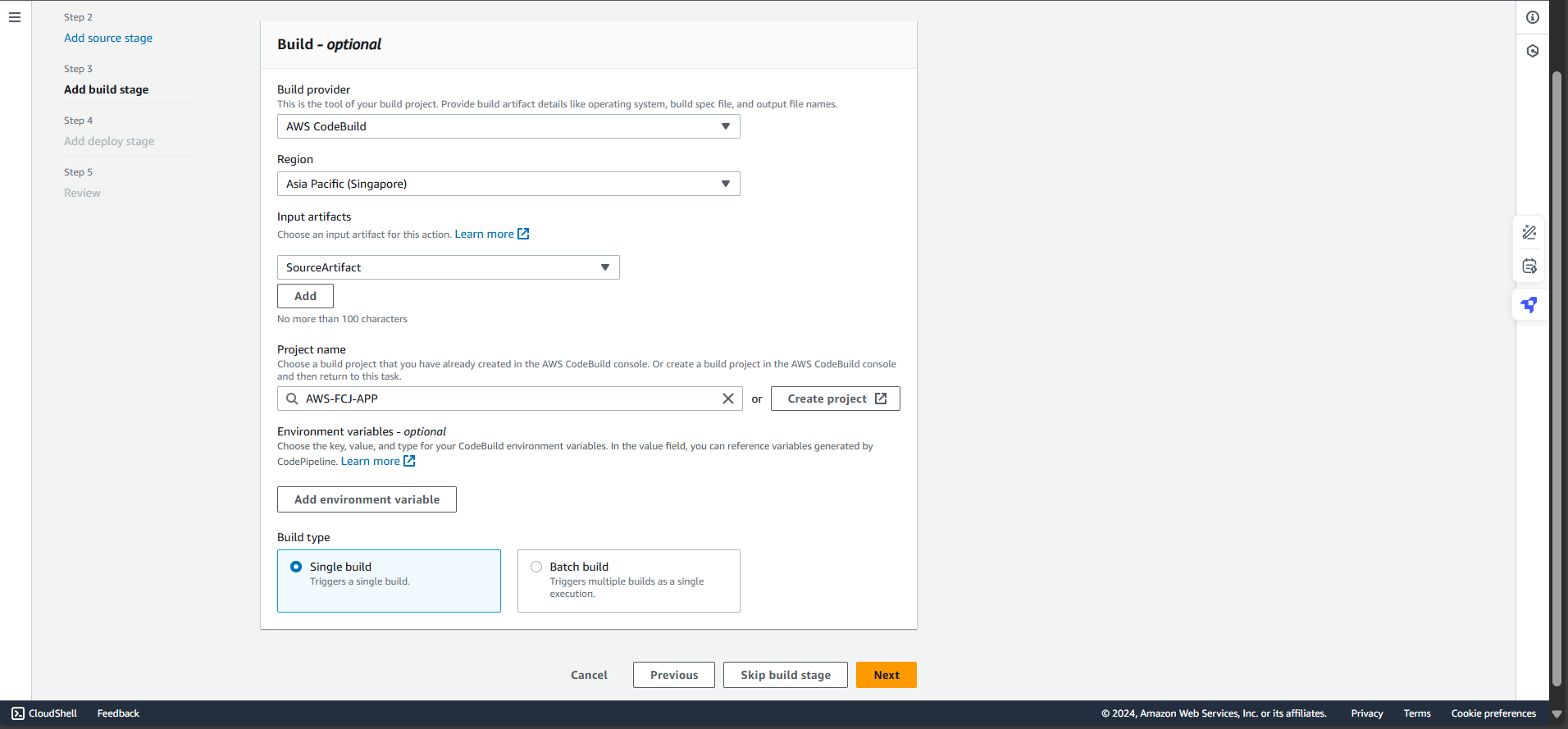Click Add environment variable button
This screenshot has height=729, width=1568.
click(367, 499)
